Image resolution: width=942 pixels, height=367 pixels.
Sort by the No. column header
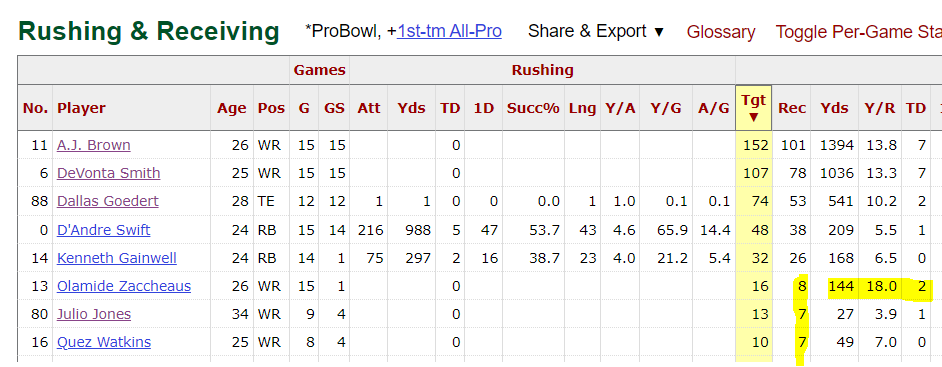pyautogui.click(x=35, y=108)
